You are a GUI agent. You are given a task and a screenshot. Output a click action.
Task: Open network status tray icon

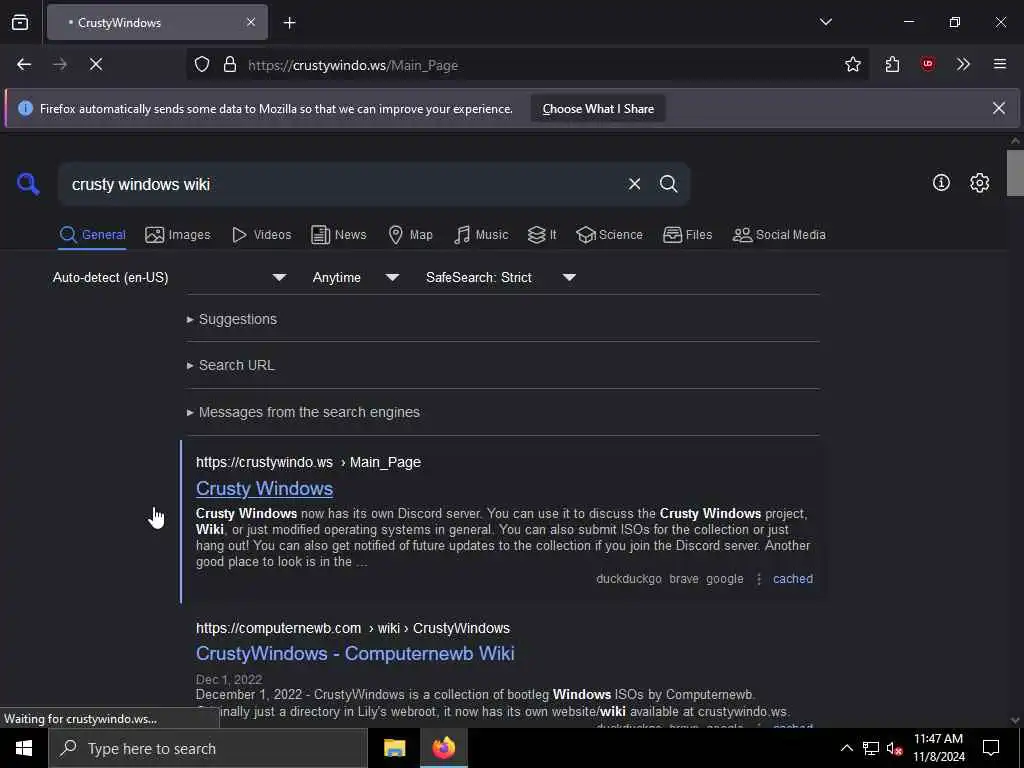pyautogui.click(x=871, y=748)
